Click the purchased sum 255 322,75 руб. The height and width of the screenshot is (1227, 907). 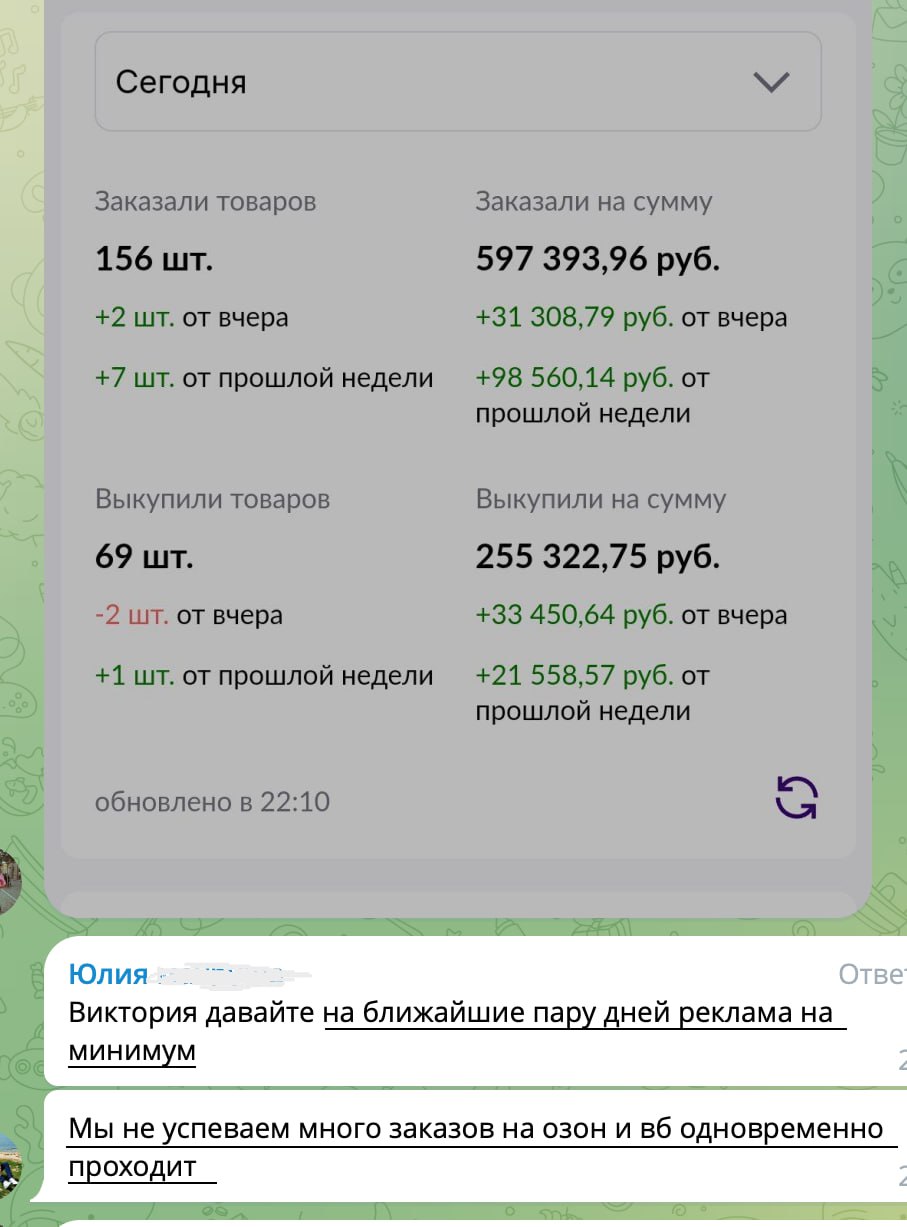pos(597,557)
